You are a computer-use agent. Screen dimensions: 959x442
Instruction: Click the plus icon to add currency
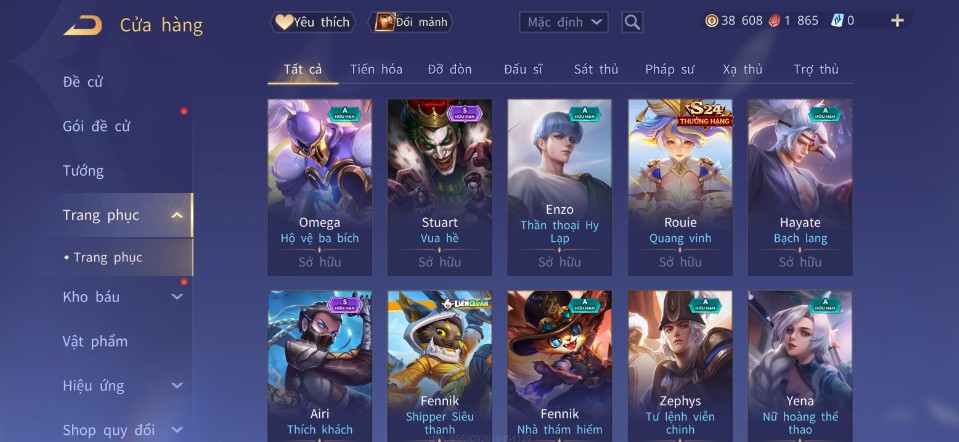[x=897, y=21]
